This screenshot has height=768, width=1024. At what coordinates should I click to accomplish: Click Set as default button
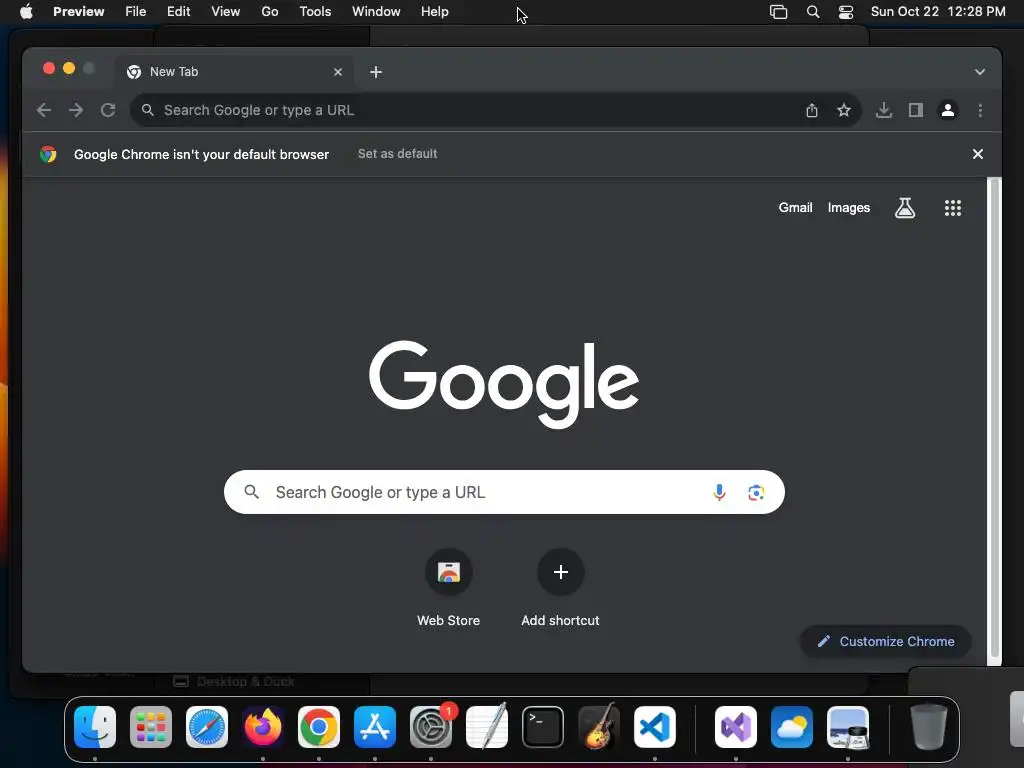point(397,154)
